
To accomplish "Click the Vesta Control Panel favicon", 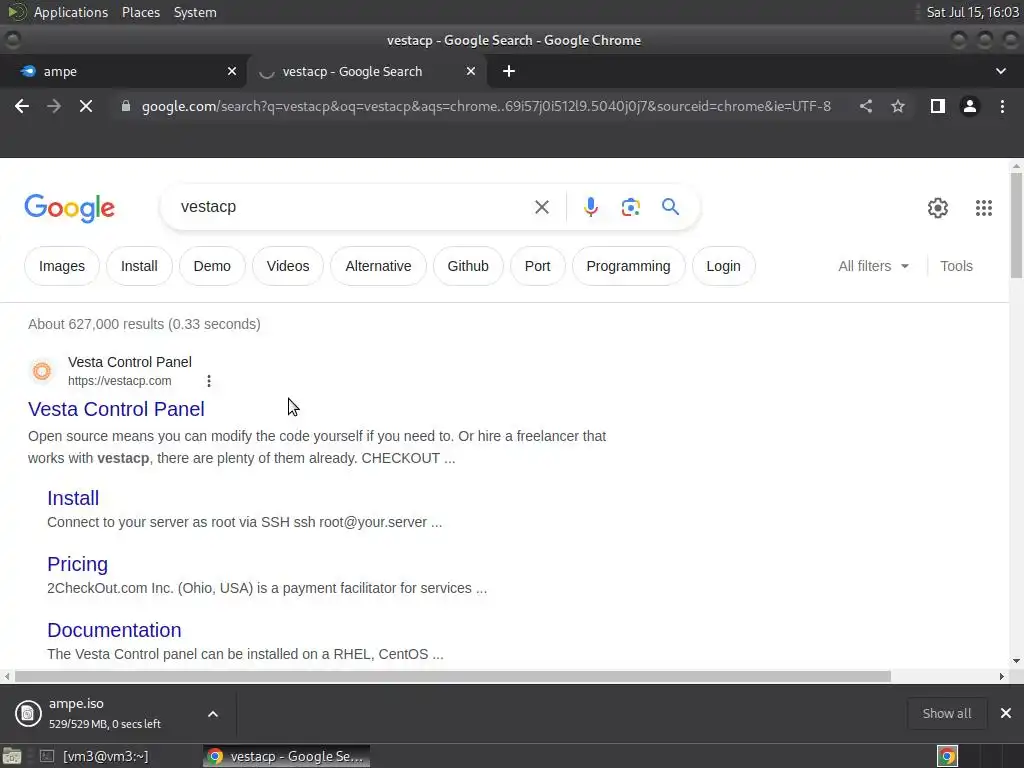I will 42,371.
